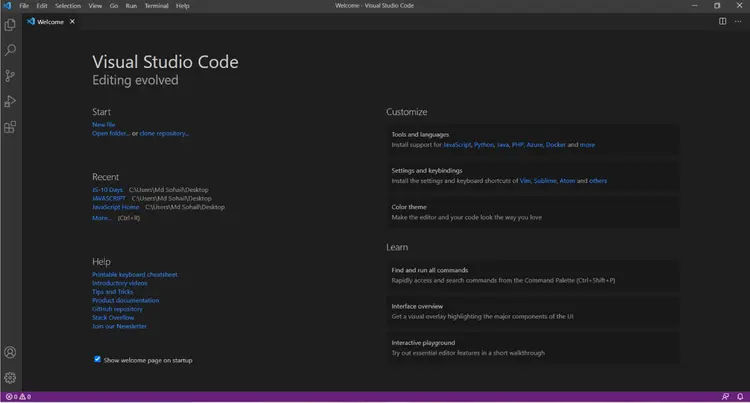
Task: Open the Accounts icon in activity bar
Action: 10,352
